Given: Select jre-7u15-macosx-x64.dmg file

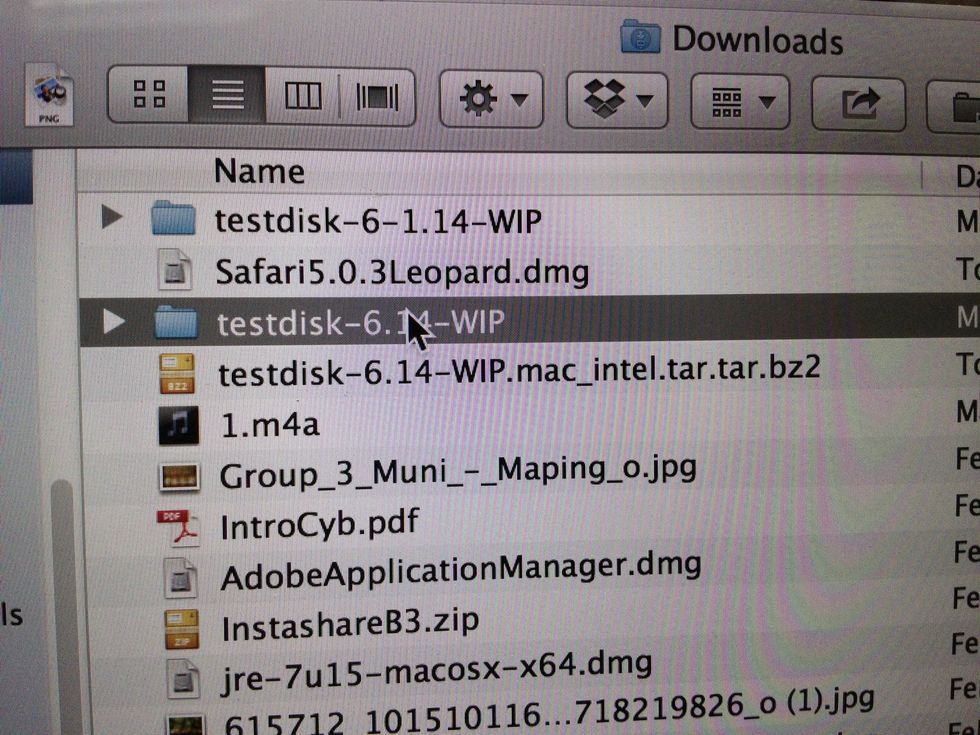Looking at the screenshot, I should (435, 664).
